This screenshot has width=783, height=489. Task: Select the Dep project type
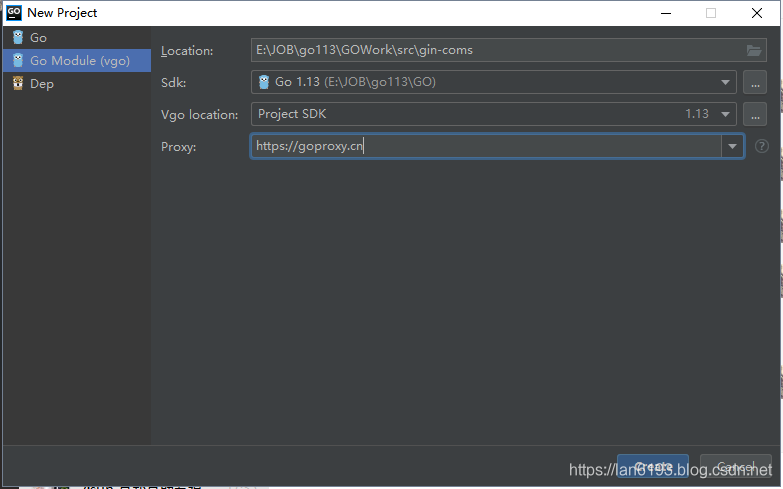77,83
